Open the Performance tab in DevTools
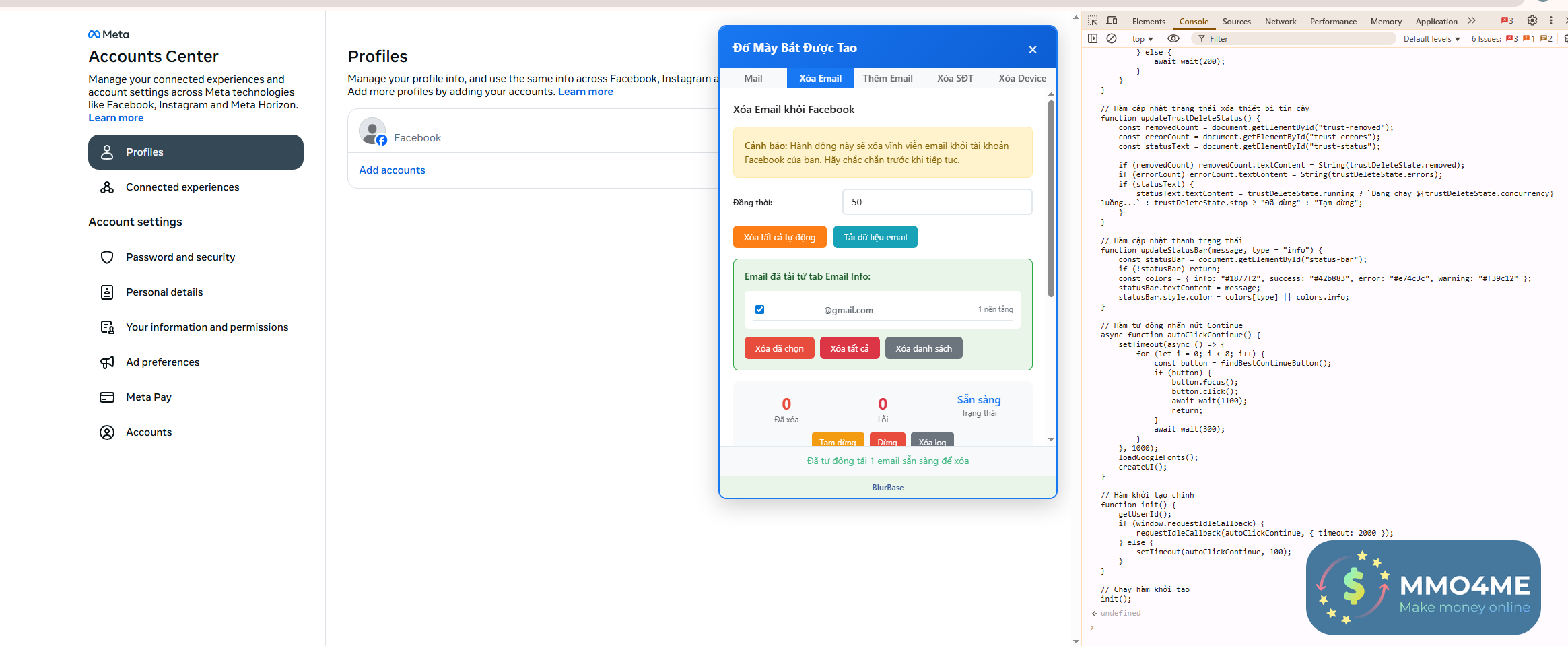This screenshot has height=646, width=1568. (1333, 22)
